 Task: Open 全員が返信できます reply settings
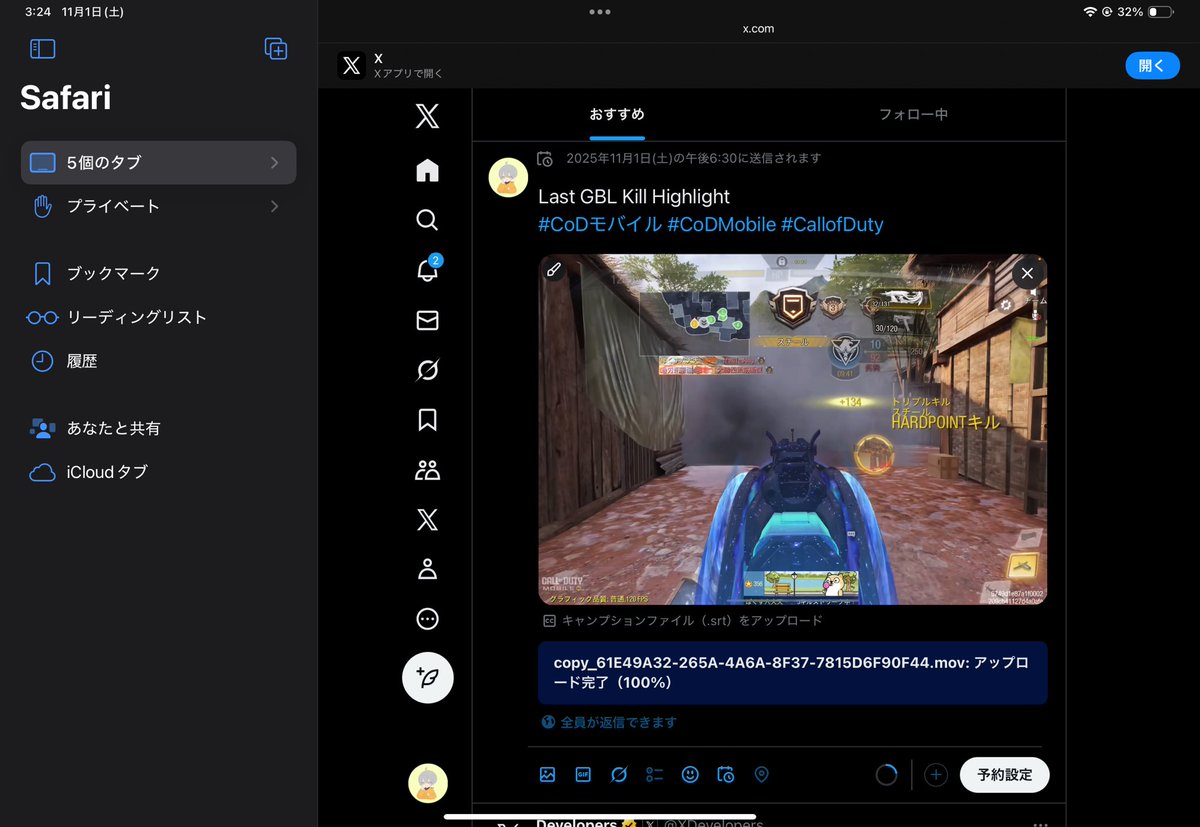pyautogui.click(x=609, y=722)
